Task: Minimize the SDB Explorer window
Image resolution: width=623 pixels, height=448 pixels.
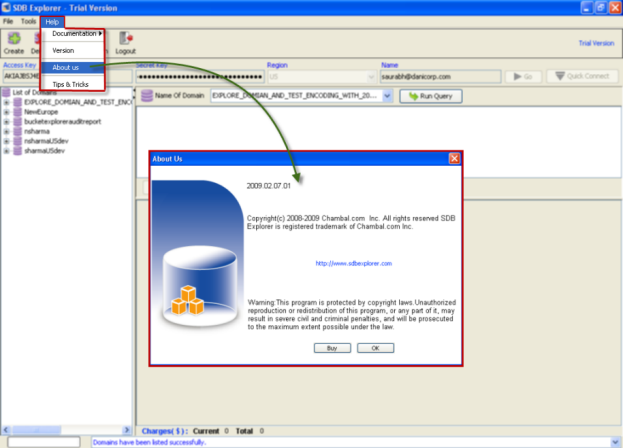Action: (587, 8)
